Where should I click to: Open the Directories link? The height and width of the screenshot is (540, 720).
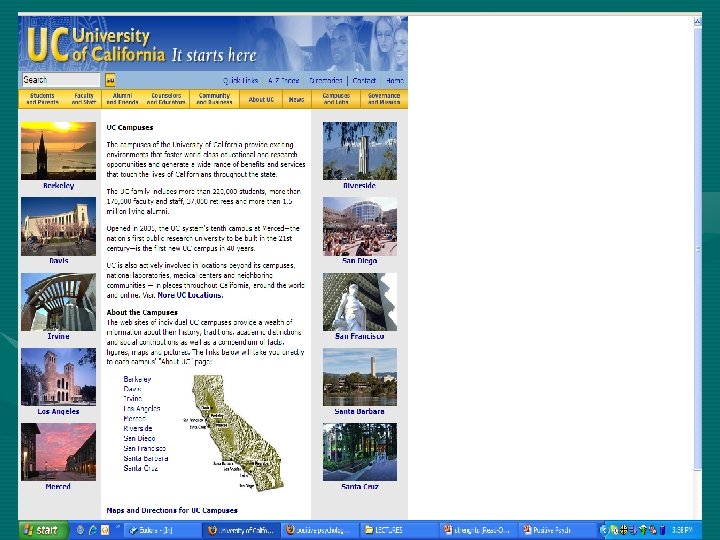(326, 80)
